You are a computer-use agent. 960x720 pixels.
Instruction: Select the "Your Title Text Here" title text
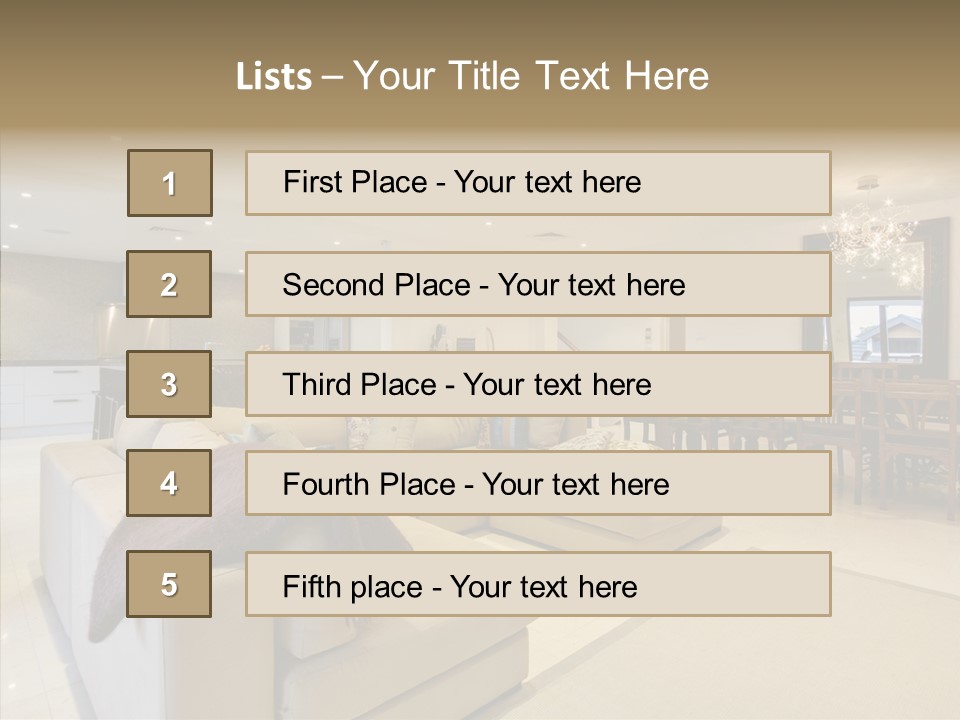tap(531, 76)
